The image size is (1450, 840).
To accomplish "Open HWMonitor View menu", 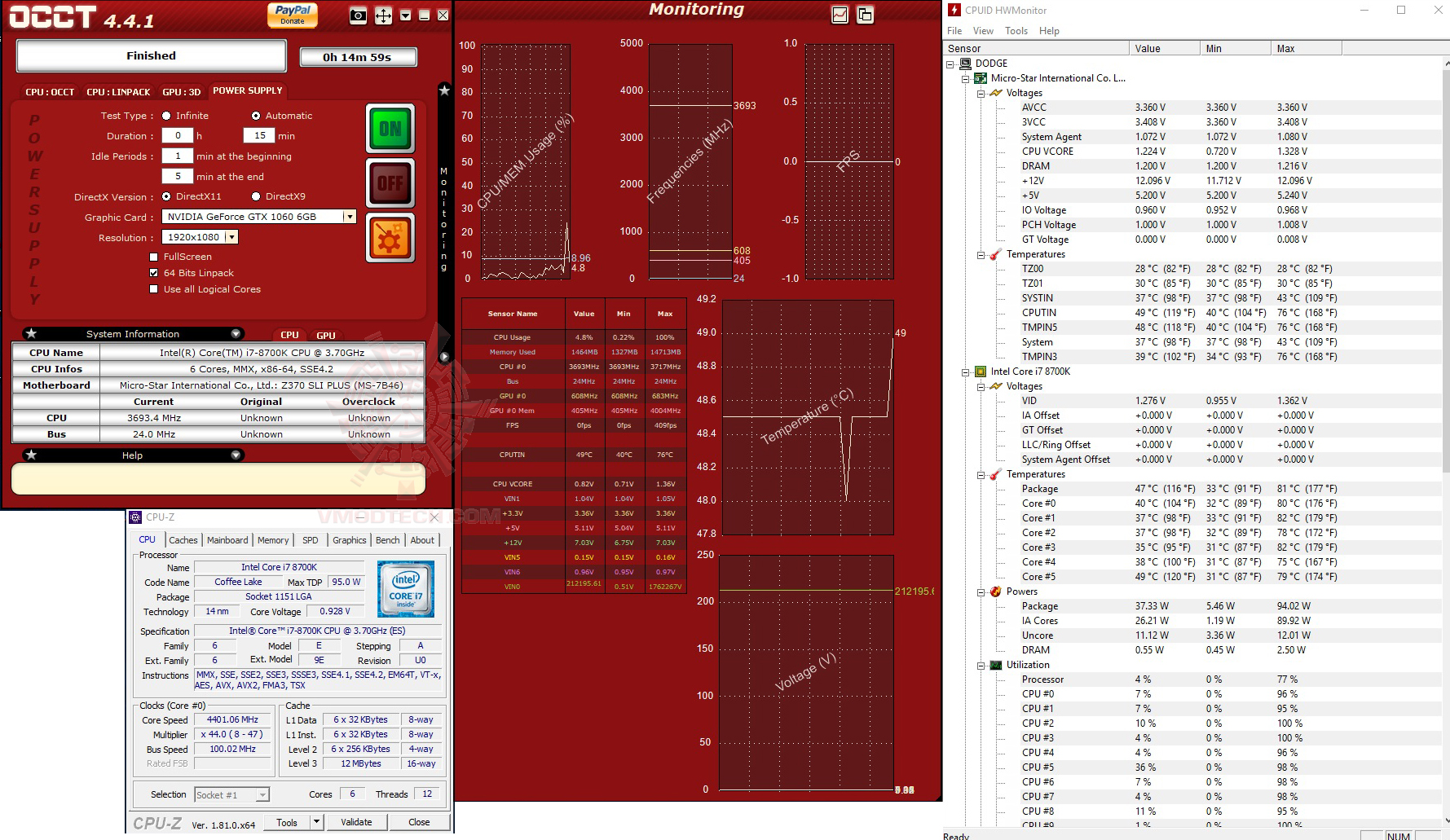I will 983,31.
